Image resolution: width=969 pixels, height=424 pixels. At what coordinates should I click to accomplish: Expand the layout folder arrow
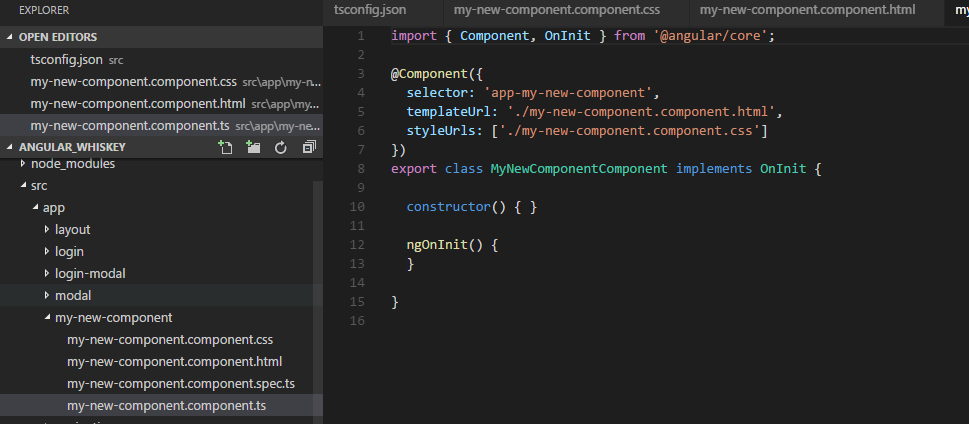47,229
